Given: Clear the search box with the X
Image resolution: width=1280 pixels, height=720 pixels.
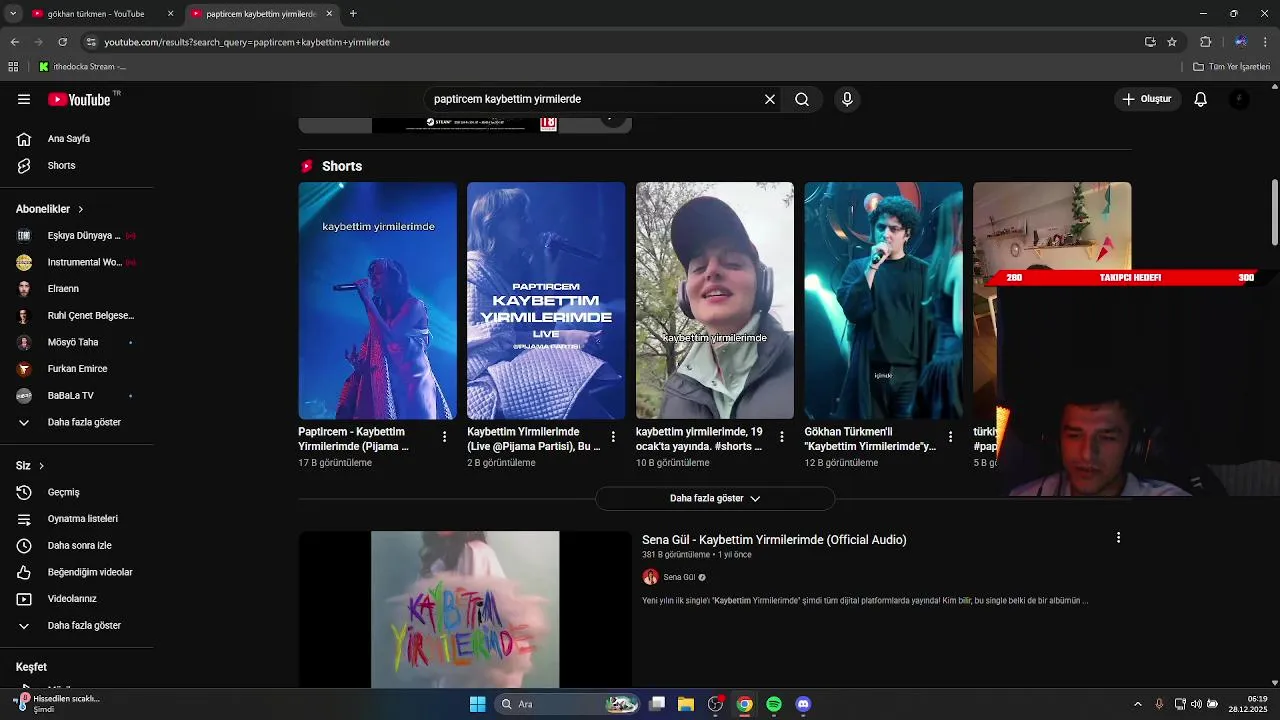Looking at the screenshot, I should tap(770, 99).
